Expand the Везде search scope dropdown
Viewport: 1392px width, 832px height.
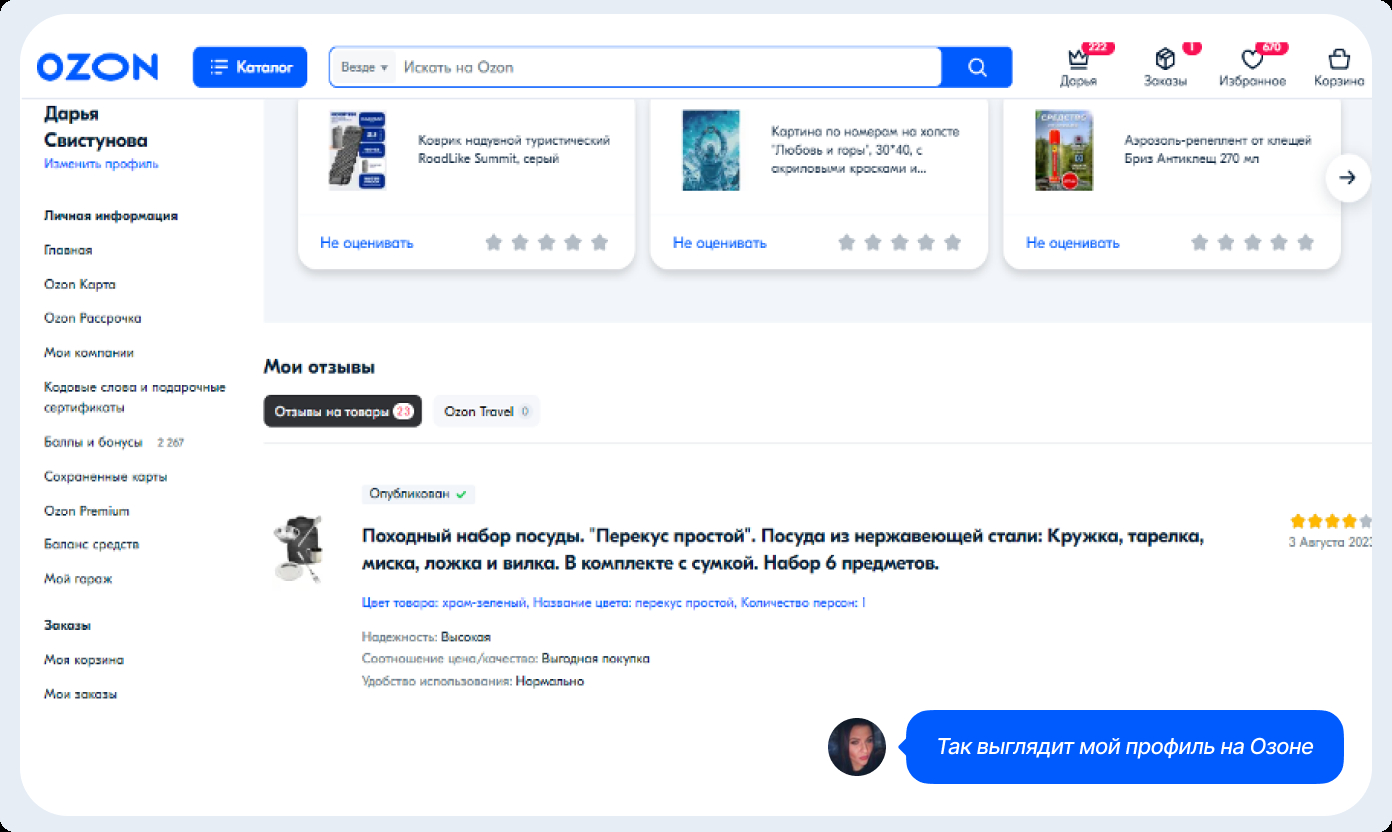click(364, 67)
